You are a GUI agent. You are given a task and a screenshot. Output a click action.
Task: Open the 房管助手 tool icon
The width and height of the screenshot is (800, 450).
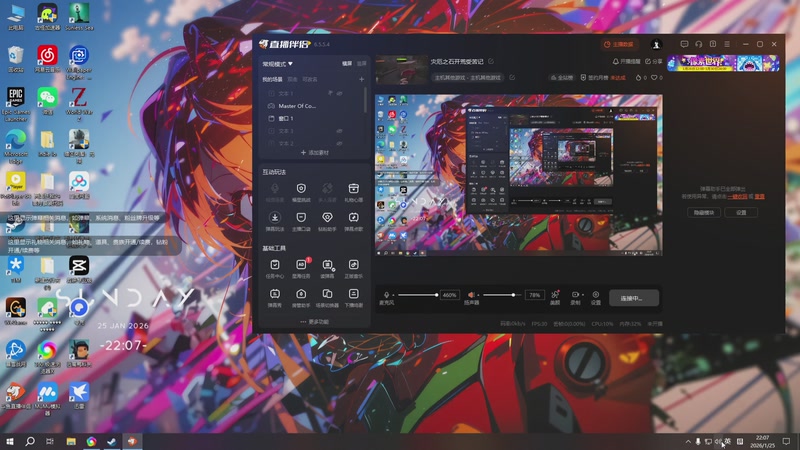pyautogui.click(x=301, y=298)
